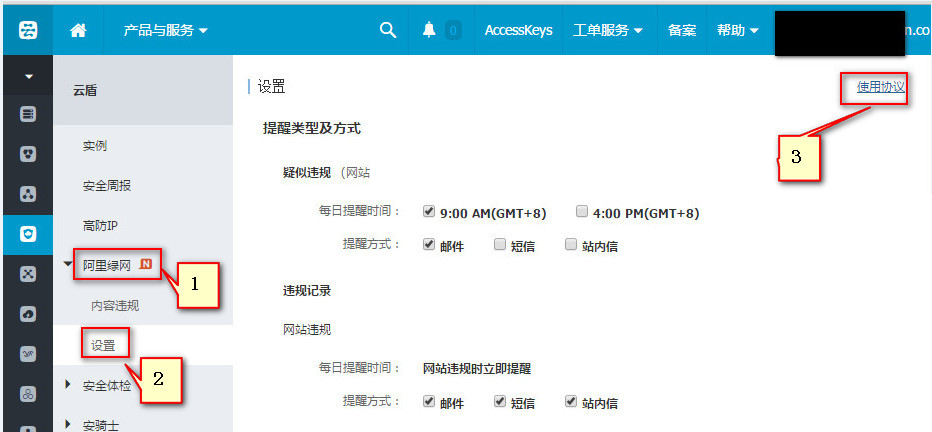Expand the 安骑士 tree arrow
932x432 pixels.
click(x=69, y=424)
